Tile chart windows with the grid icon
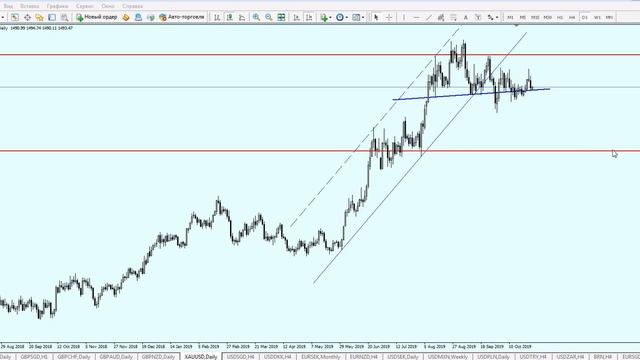 coord(281,17)
